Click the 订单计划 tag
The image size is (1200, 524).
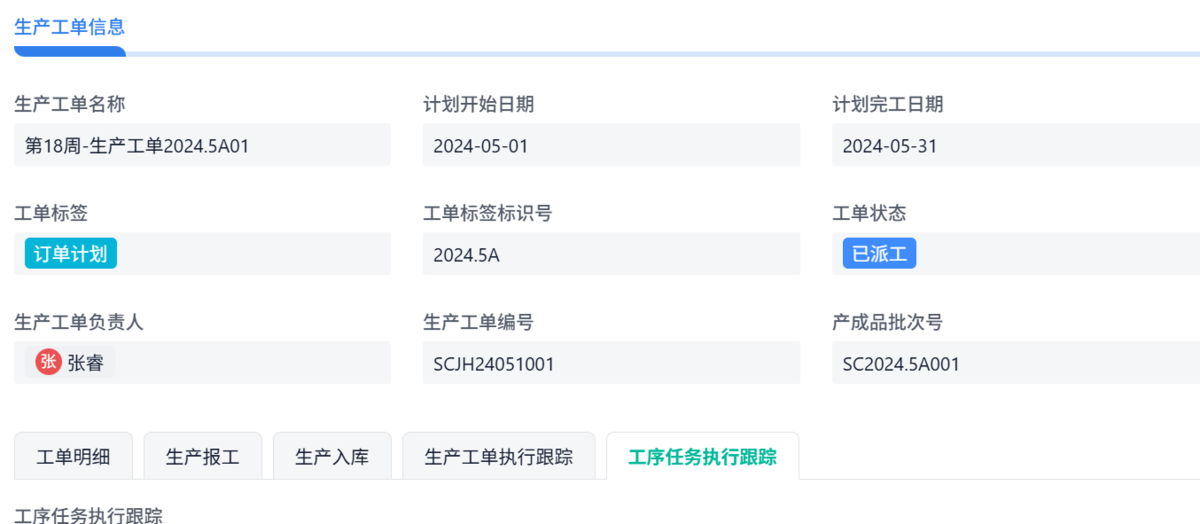click(70, 254)
